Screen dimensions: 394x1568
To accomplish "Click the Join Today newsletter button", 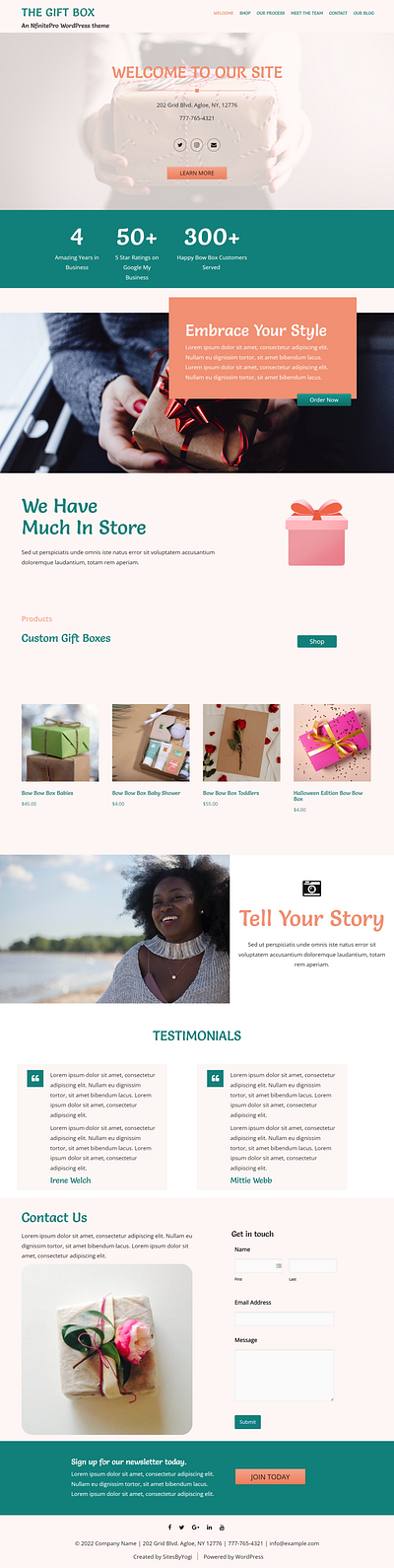I will click(270, 1476).
